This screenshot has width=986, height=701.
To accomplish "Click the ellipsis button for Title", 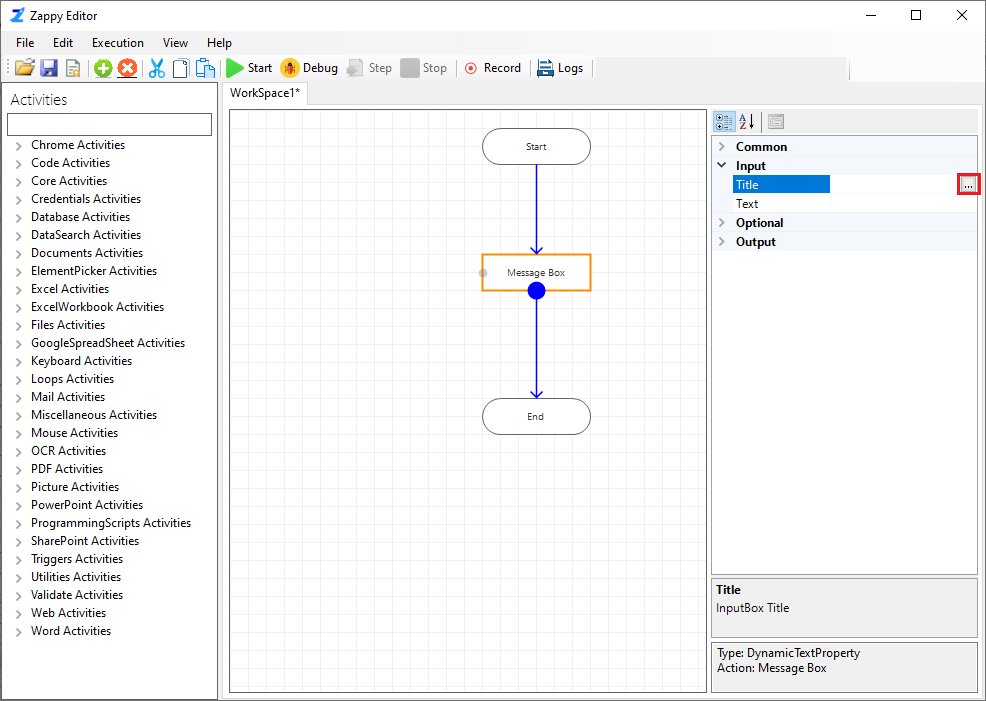I will [x=968, y=185].
